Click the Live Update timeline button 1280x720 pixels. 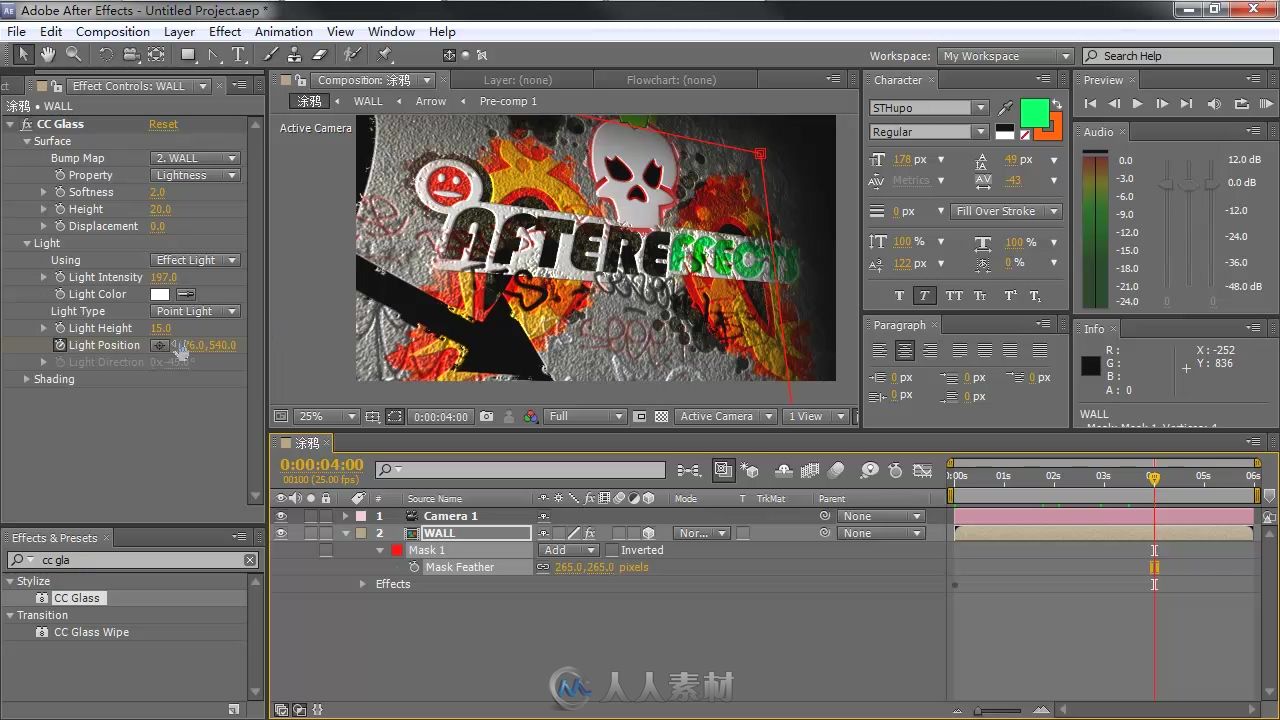(x=723, y=470)
